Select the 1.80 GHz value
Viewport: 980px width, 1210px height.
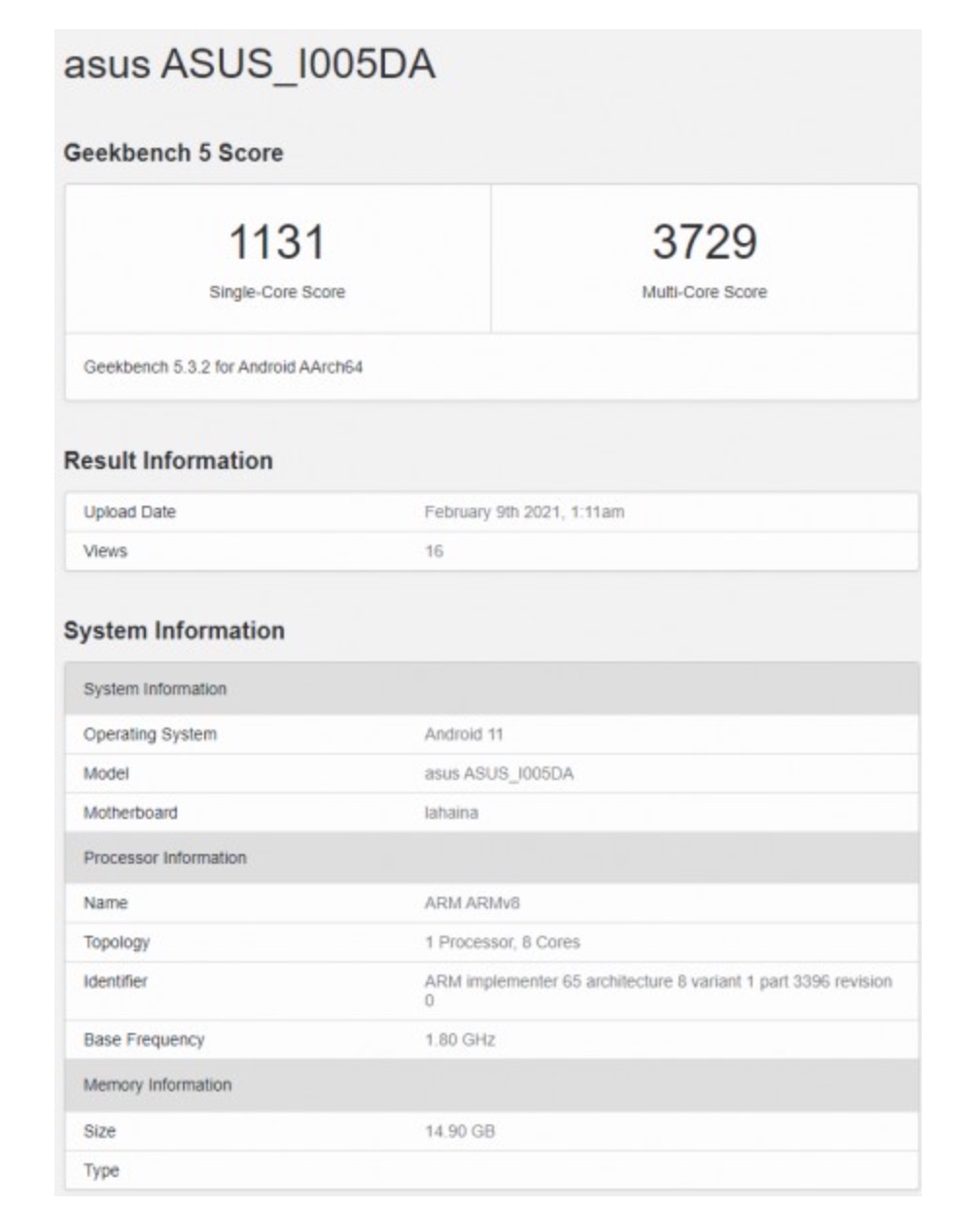pos(460,1040)
